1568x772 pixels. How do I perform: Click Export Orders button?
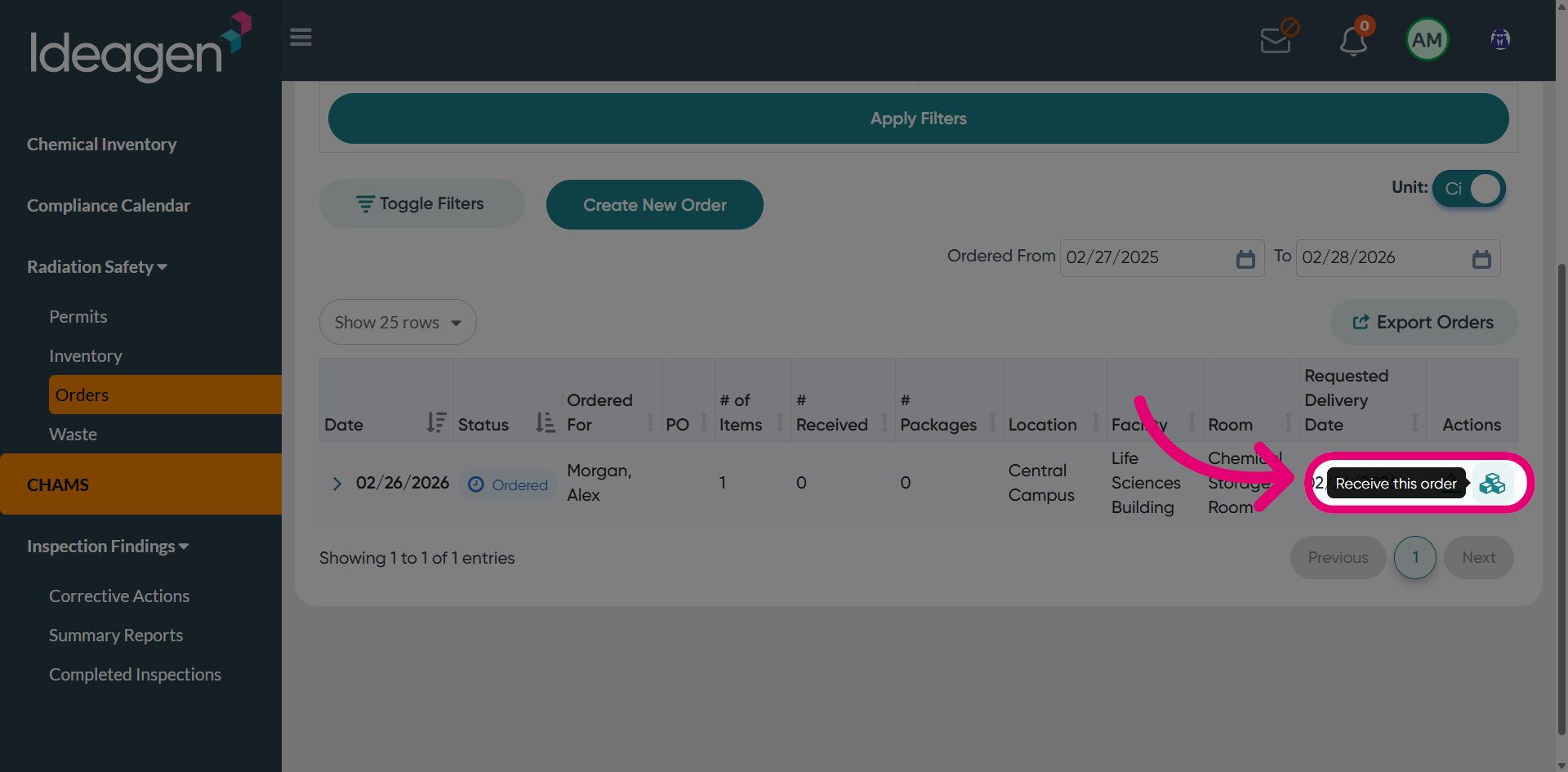(x=1423, y=322)
